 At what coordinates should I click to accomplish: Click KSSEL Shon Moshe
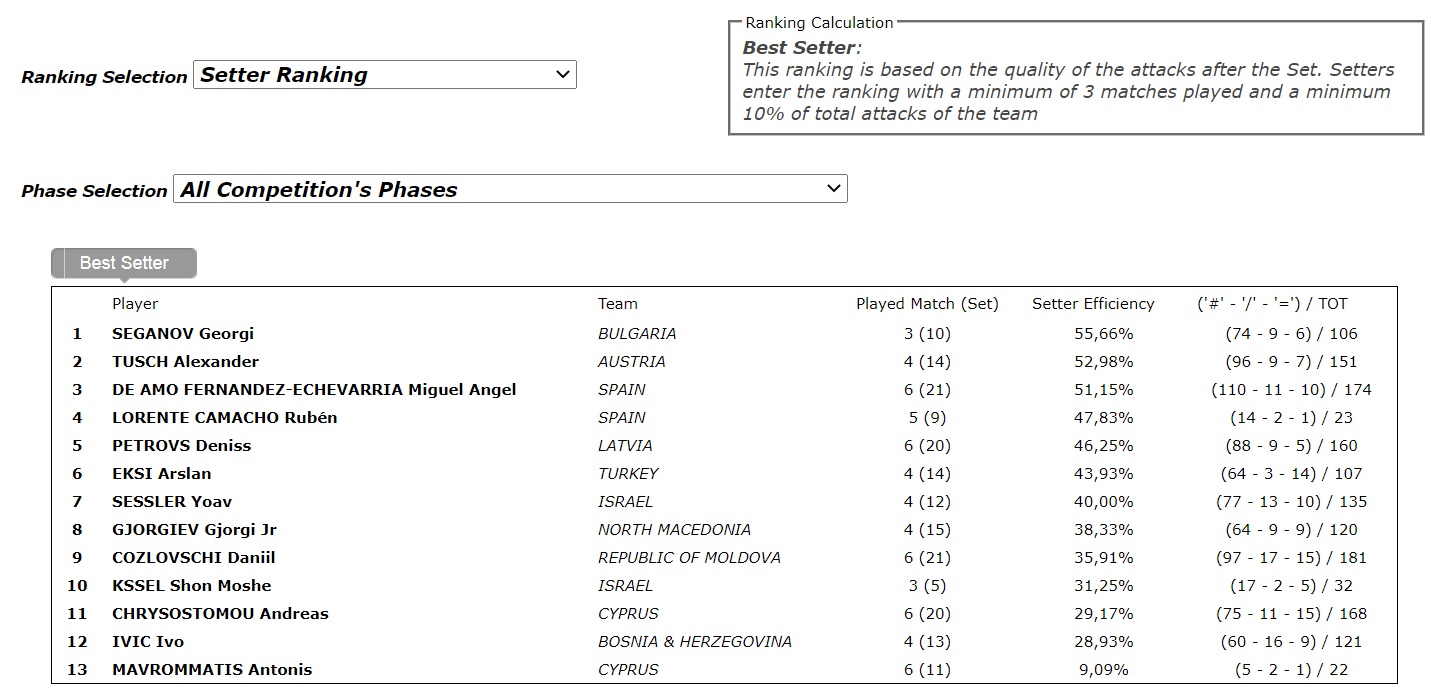tap(191, 586)
